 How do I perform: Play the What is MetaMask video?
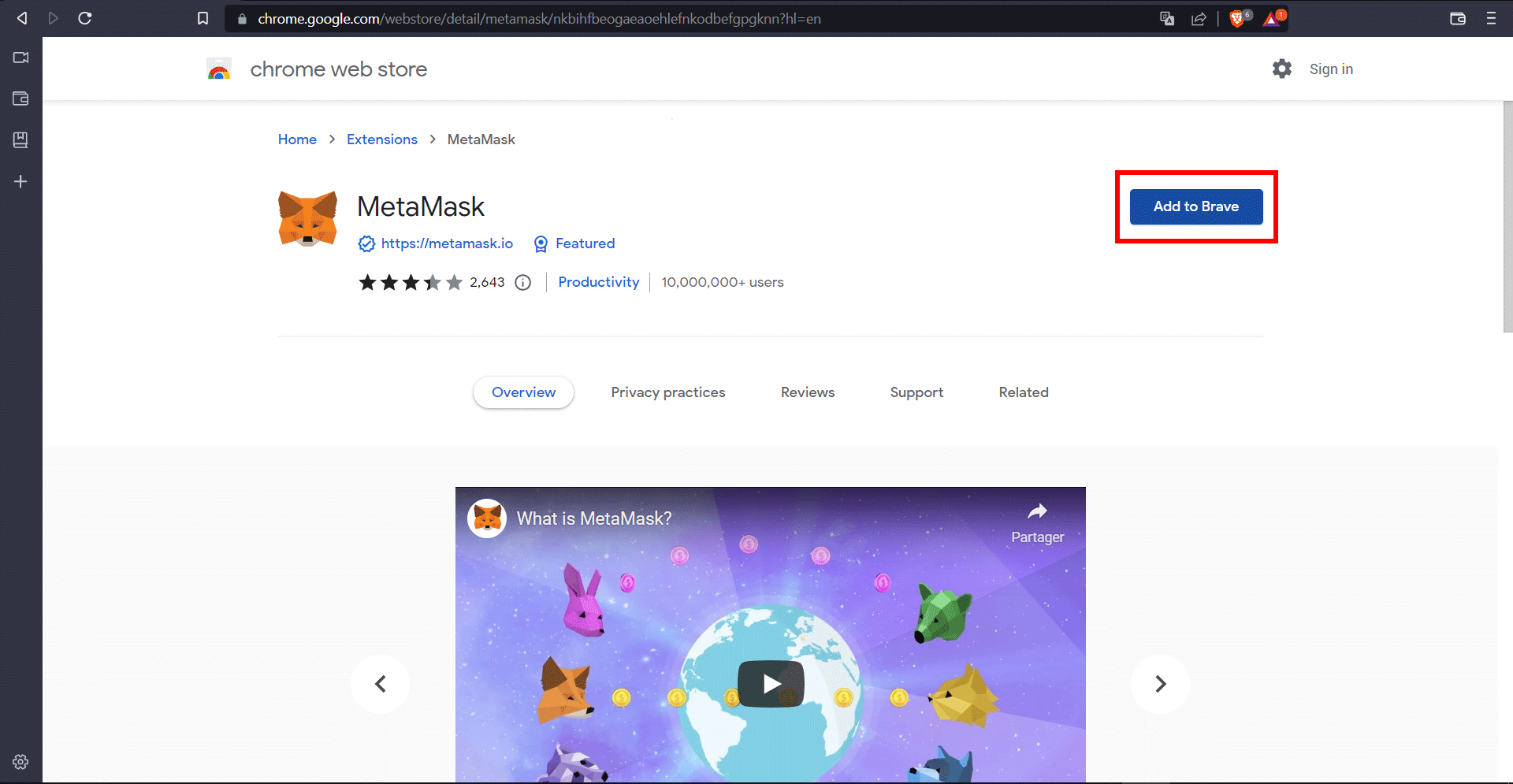(771, 683)
